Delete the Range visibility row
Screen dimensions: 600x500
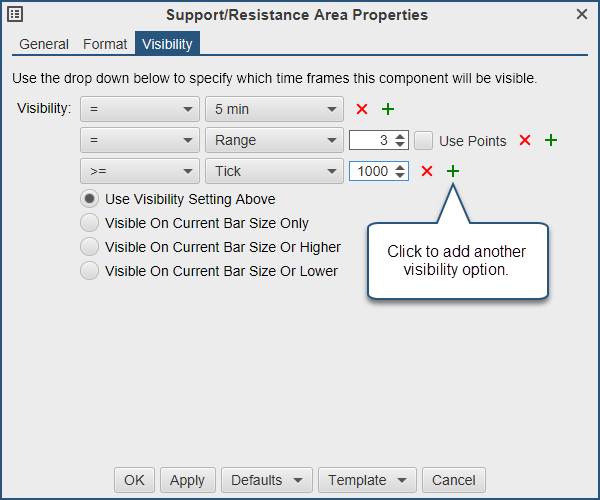pos(524,140)
